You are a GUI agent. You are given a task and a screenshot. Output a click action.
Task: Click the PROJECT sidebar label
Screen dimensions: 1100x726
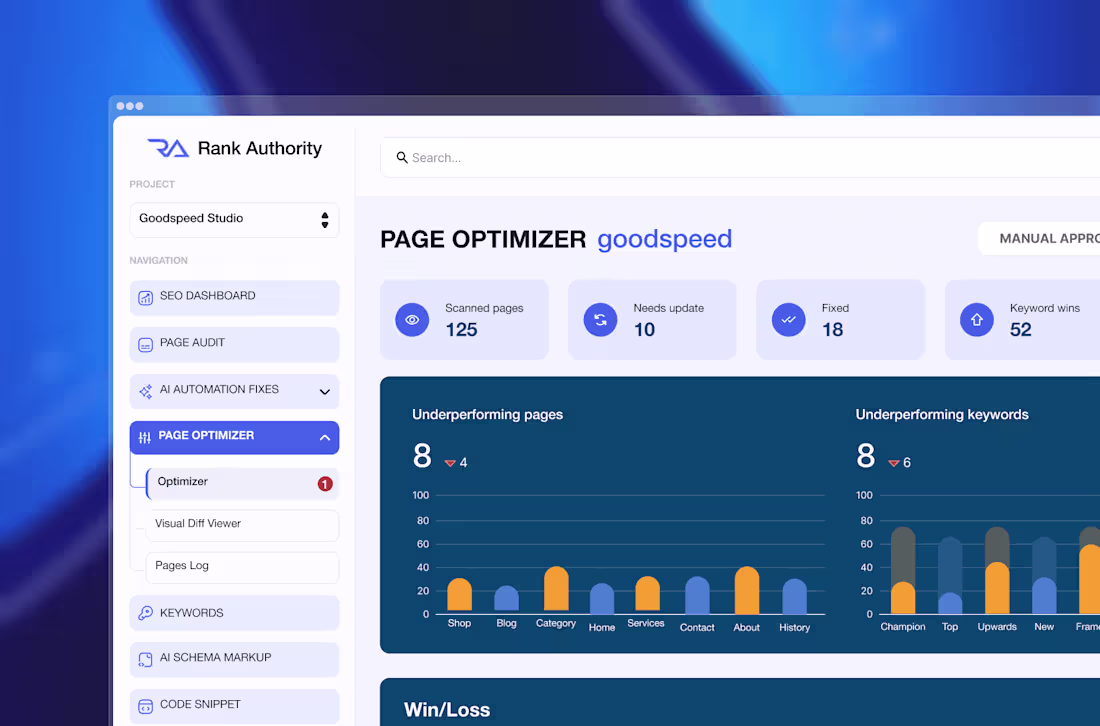click(x=152, y=184)
